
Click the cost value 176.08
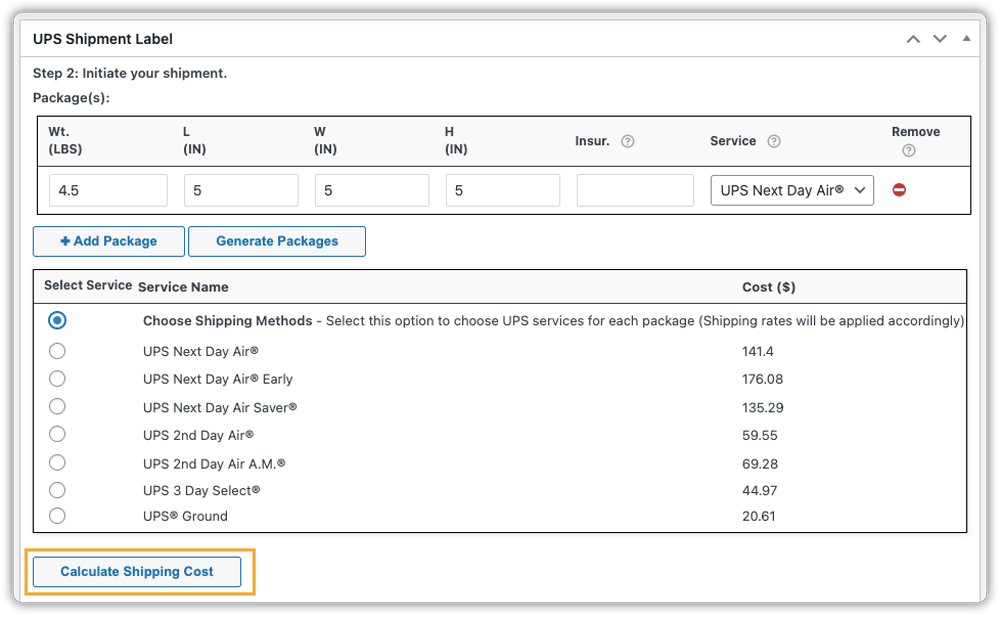tap(762, 379)
